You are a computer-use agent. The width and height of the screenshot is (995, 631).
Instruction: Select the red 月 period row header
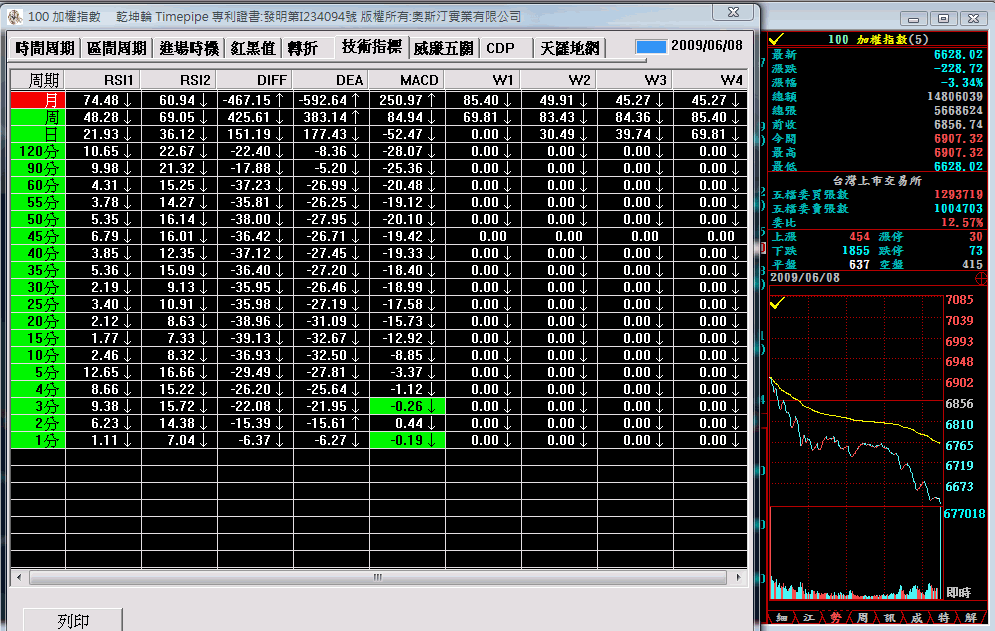click(x=37, y=100)
